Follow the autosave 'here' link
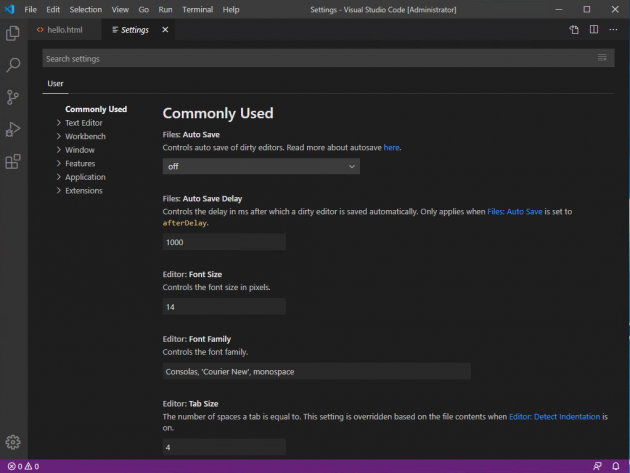Image resolution: width=630 pixels, height=473 pixels. pyautogui.click(x=391, y=147)
